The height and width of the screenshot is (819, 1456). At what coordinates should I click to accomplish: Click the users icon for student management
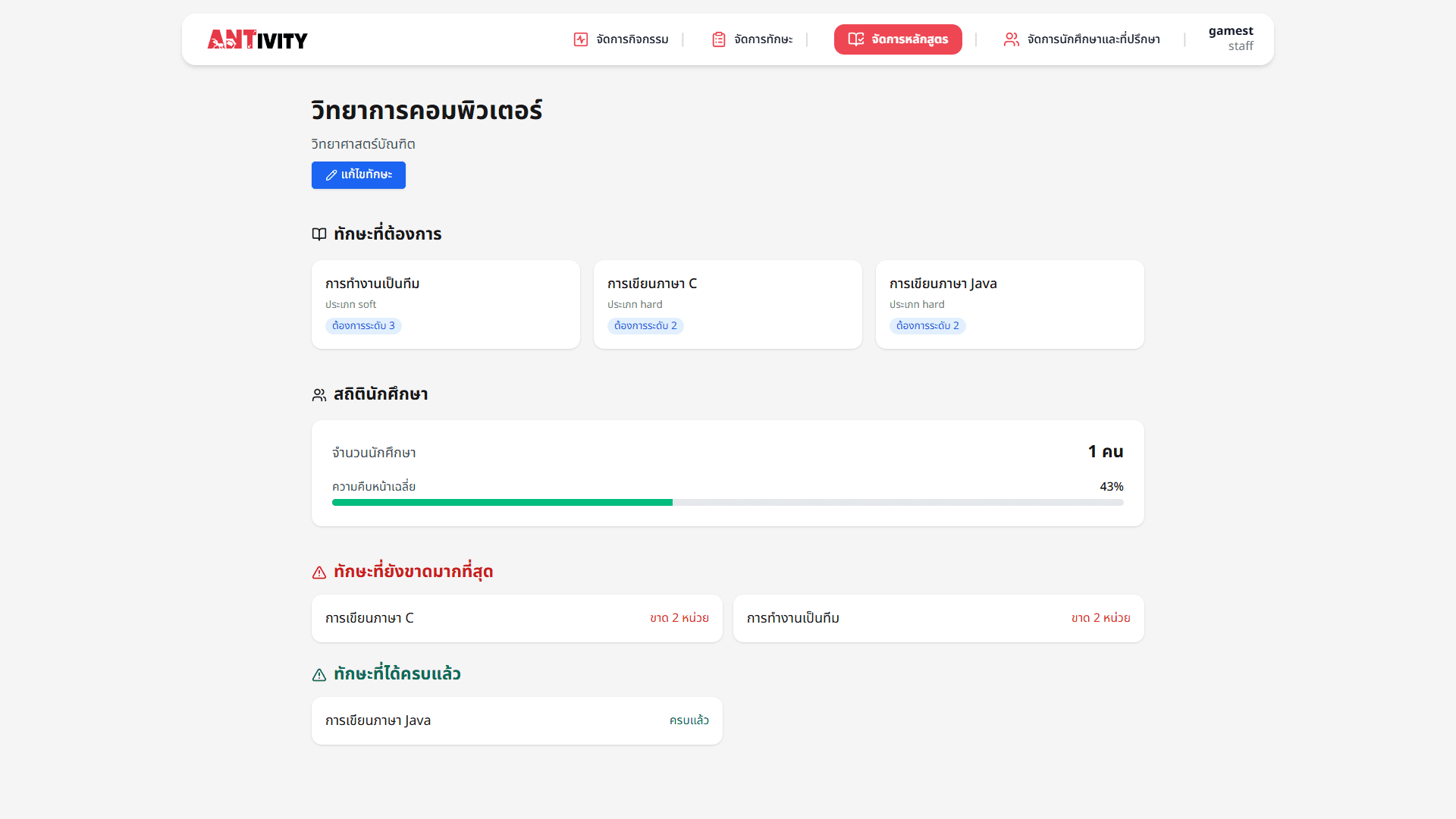[x=1011, y=39]
